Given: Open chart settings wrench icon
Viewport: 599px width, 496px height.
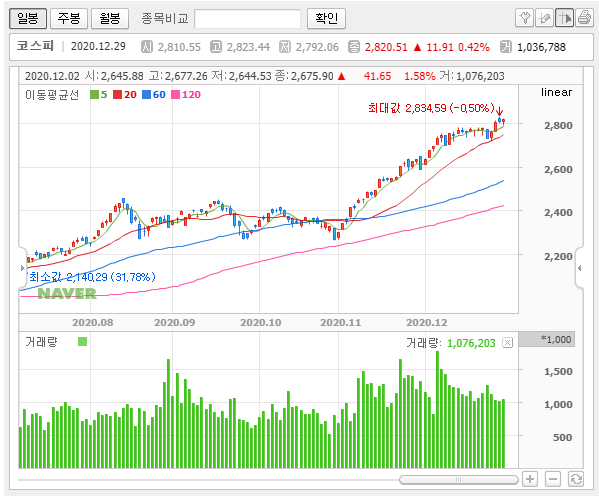Looking at the screenshot, I should 524,18.
